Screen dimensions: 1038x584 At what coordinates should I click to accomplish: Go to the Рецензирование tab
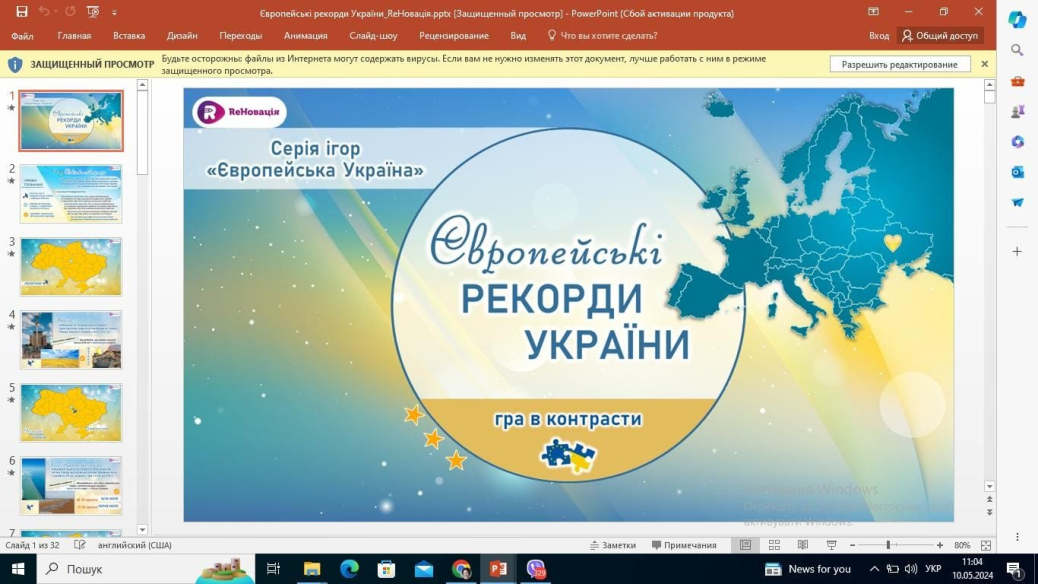coord(453,36)
